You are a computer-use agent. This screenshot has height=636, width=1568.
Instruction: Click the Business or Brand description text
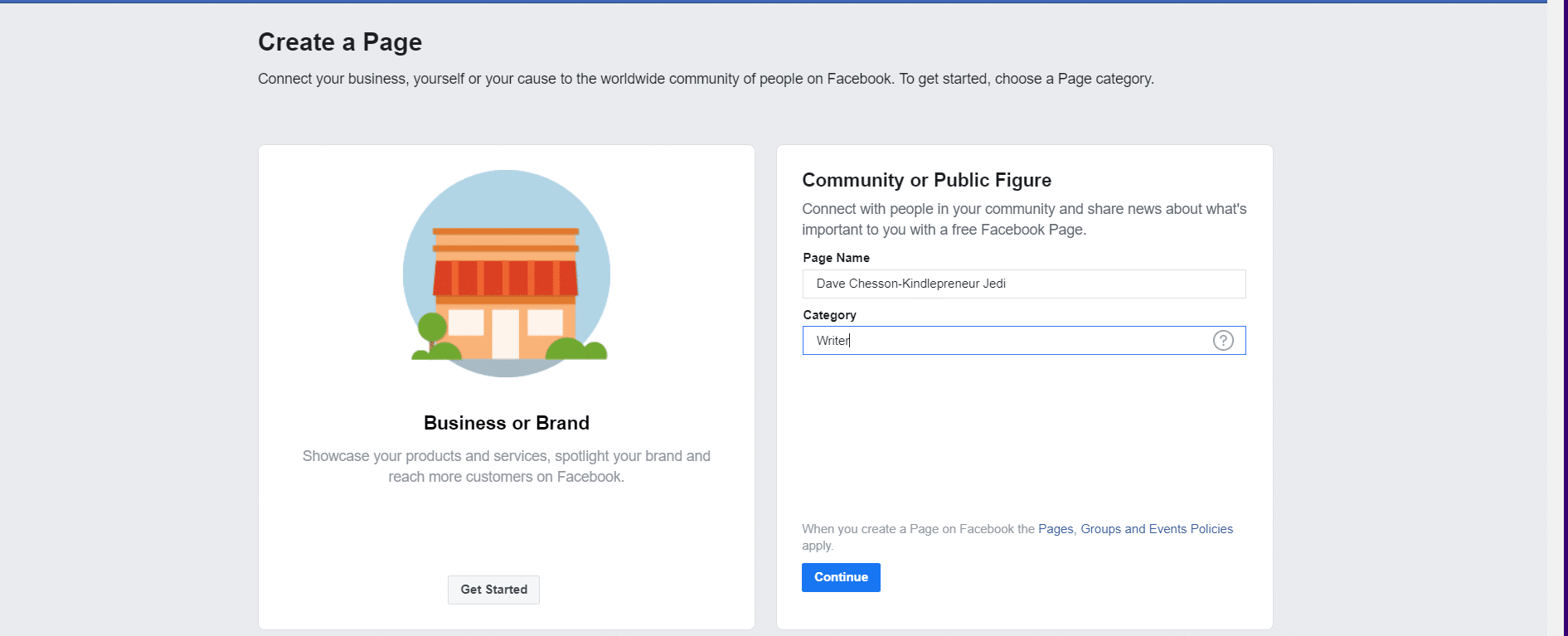pyautogui.click(x=506, y=466)
